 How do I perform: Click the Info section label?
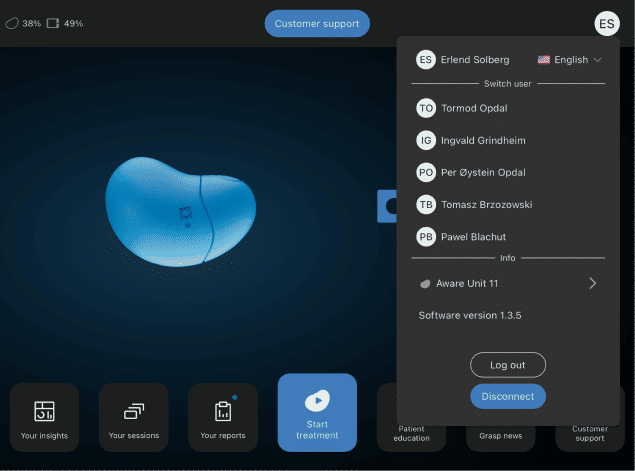click(x=507, y=258)
